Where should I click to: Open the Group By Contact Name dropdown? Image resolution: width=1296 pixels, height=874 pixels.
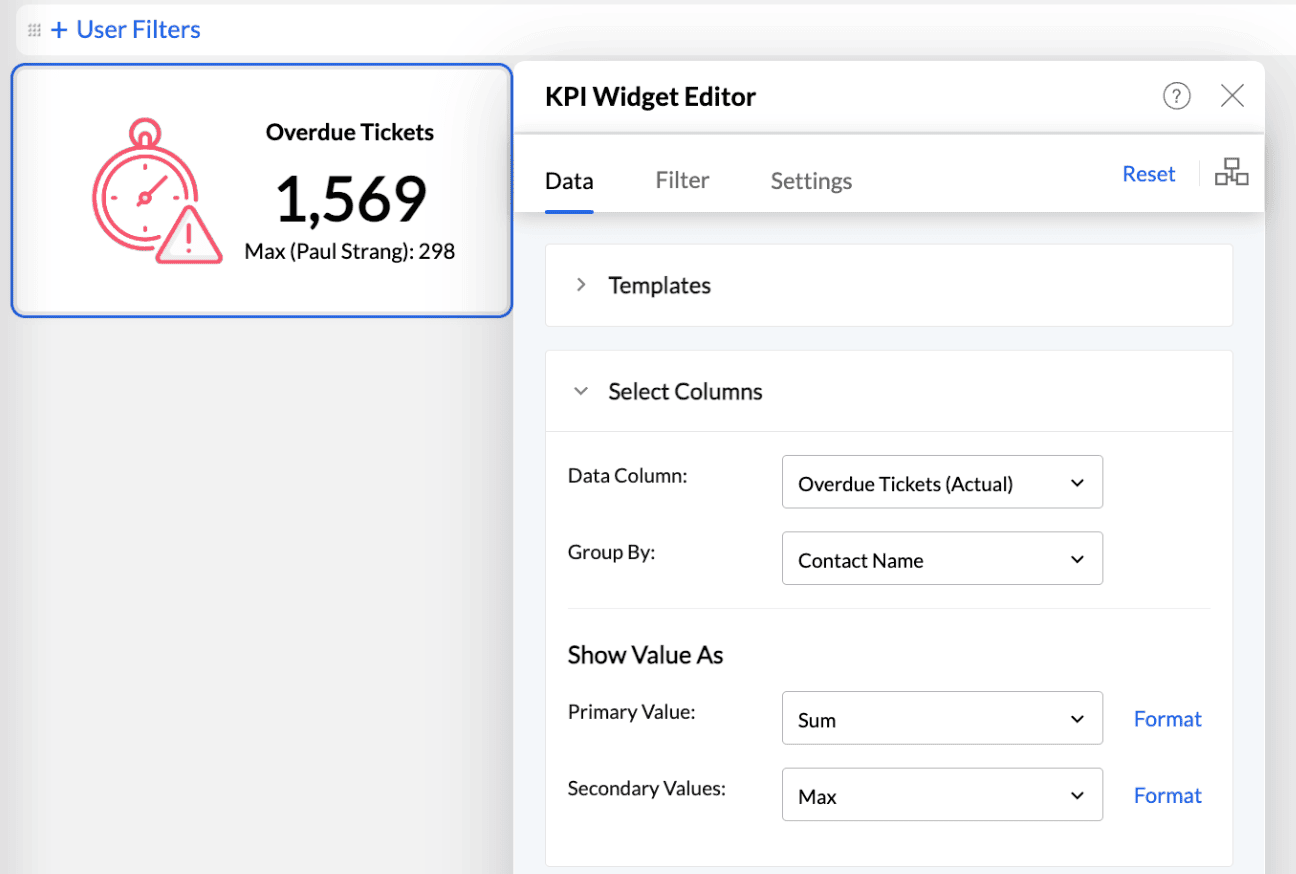(941, 559)
